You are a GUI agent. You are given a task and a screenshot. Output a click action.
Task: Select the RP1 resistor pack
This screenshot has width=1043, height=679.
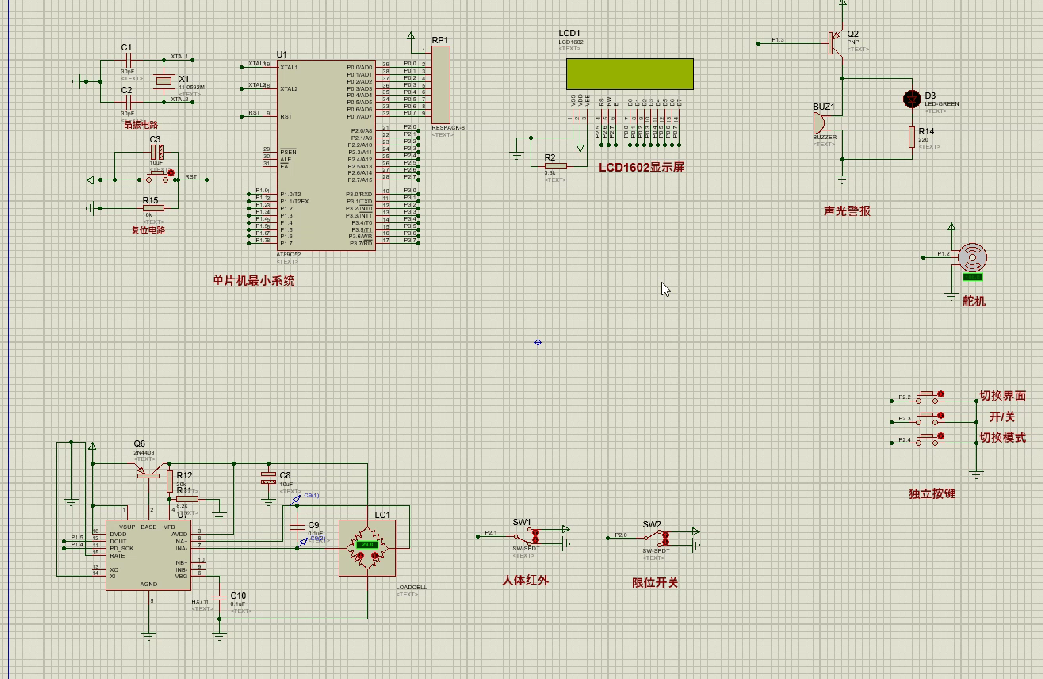tap(440, 84)
